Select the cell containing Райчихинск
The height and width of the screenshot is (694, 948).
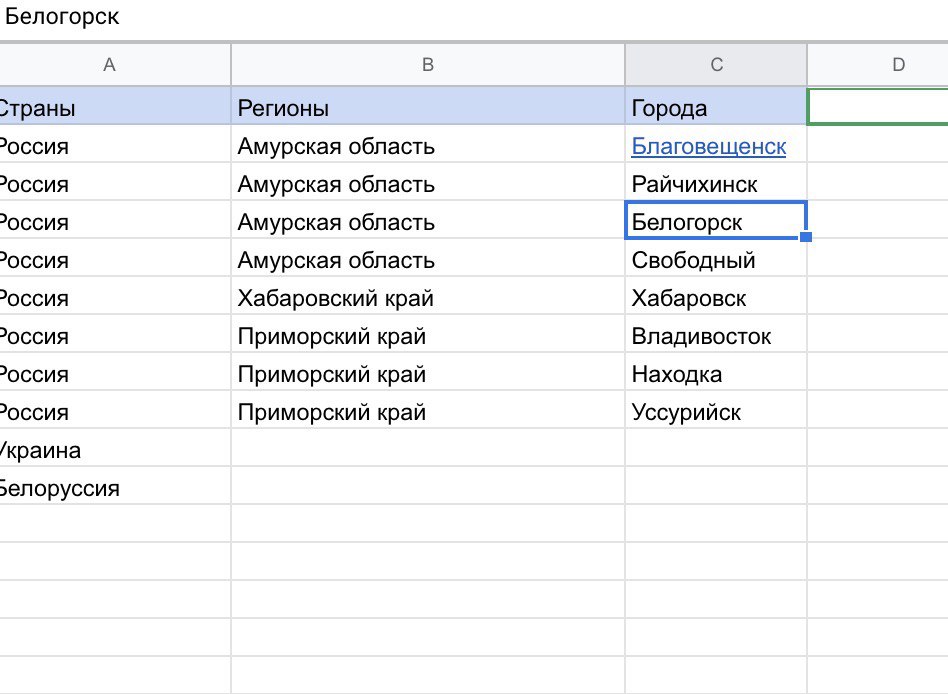pos(716,184)
